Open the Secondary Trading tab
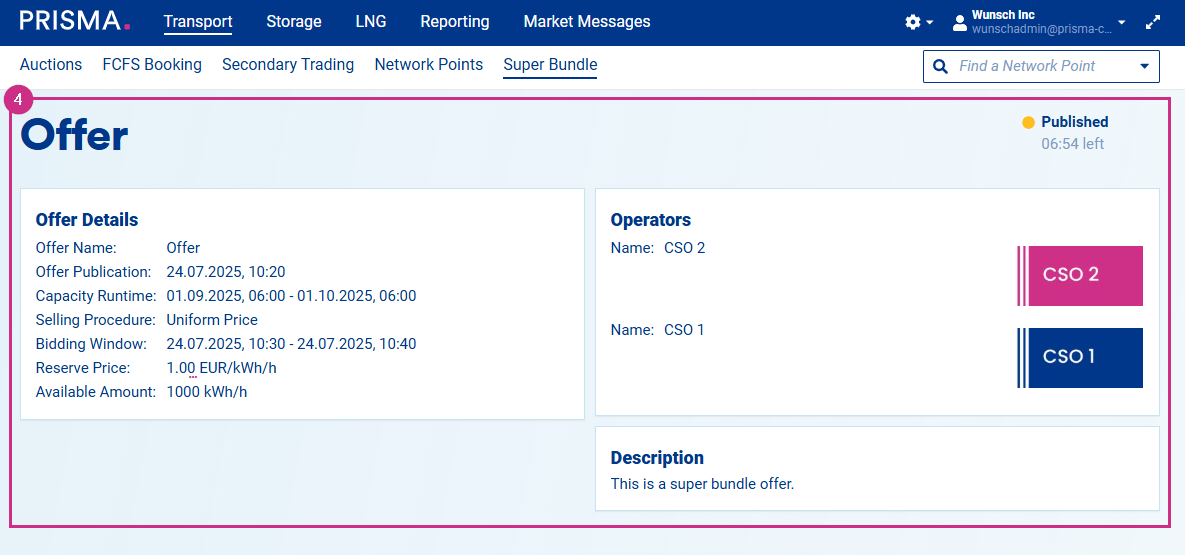This screenshot has height=555, width=1185. click(x=288, y=64)
